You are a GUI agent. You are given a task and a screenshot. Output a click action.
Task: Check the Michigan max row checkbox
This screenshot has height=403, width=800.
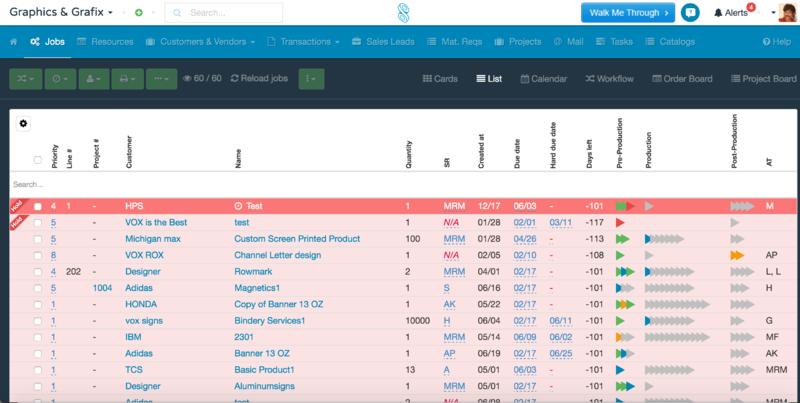(x=38, y=239)
